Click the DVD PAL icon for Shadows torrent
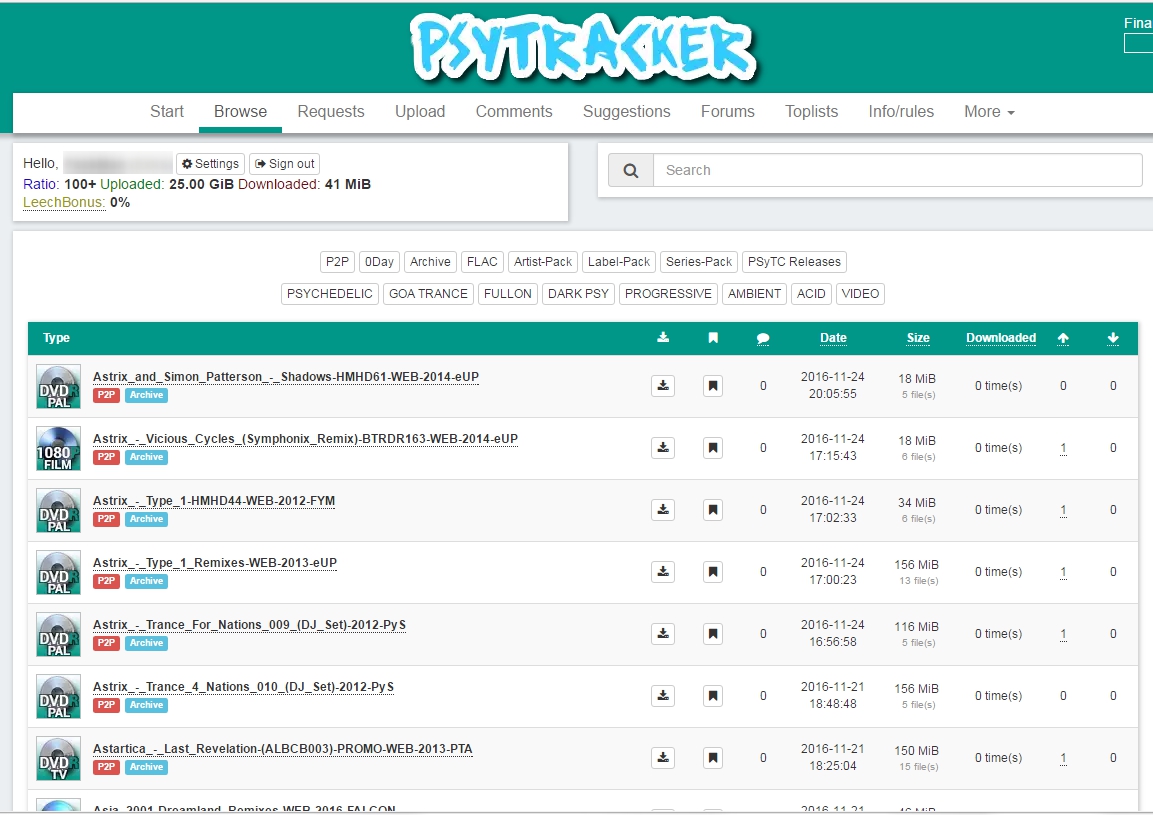This screenshot has width=1153, height=815. click(x=58, y=386)
